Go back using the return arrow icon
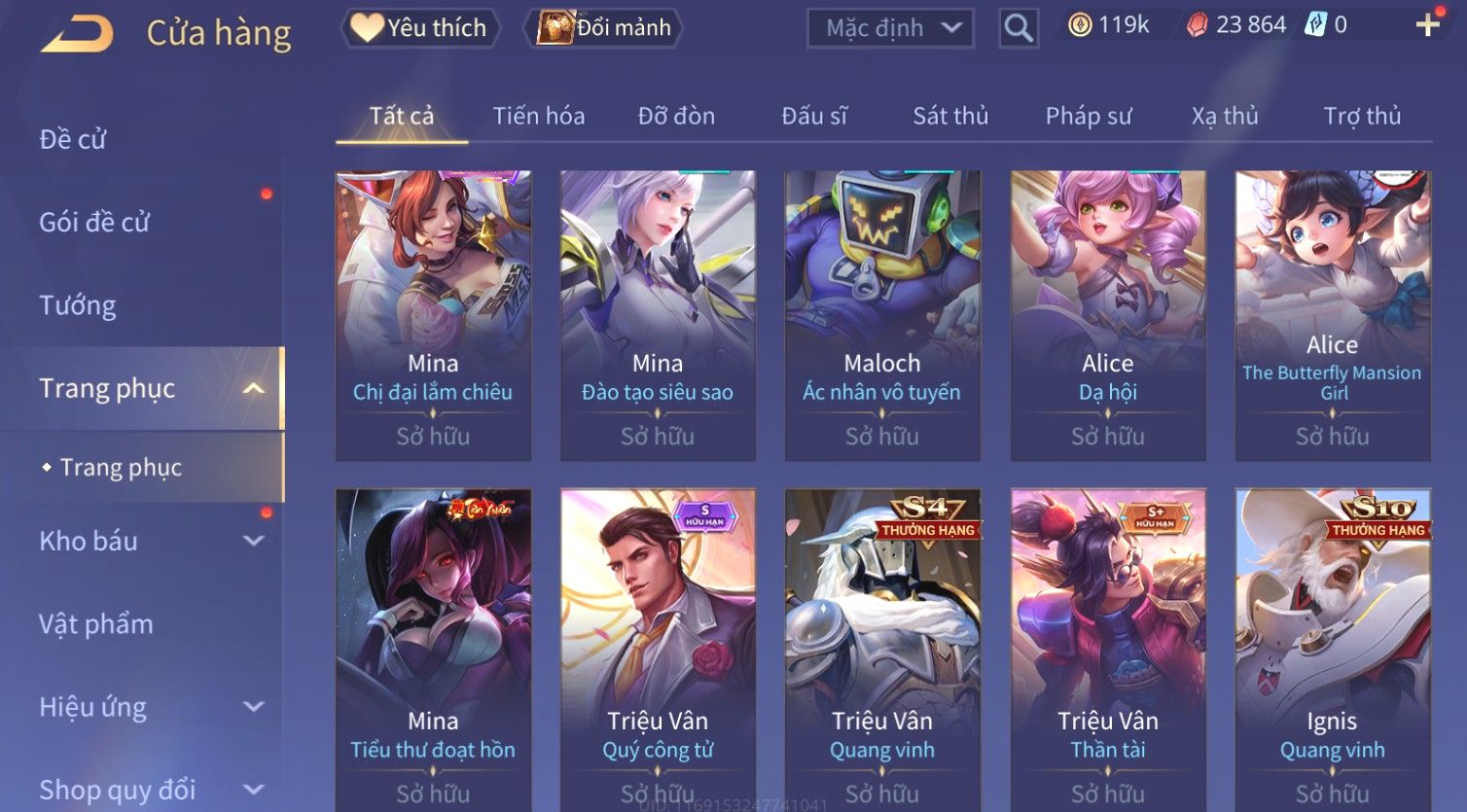The height and width of the screenshot is (812, 1467). point(77,33)
